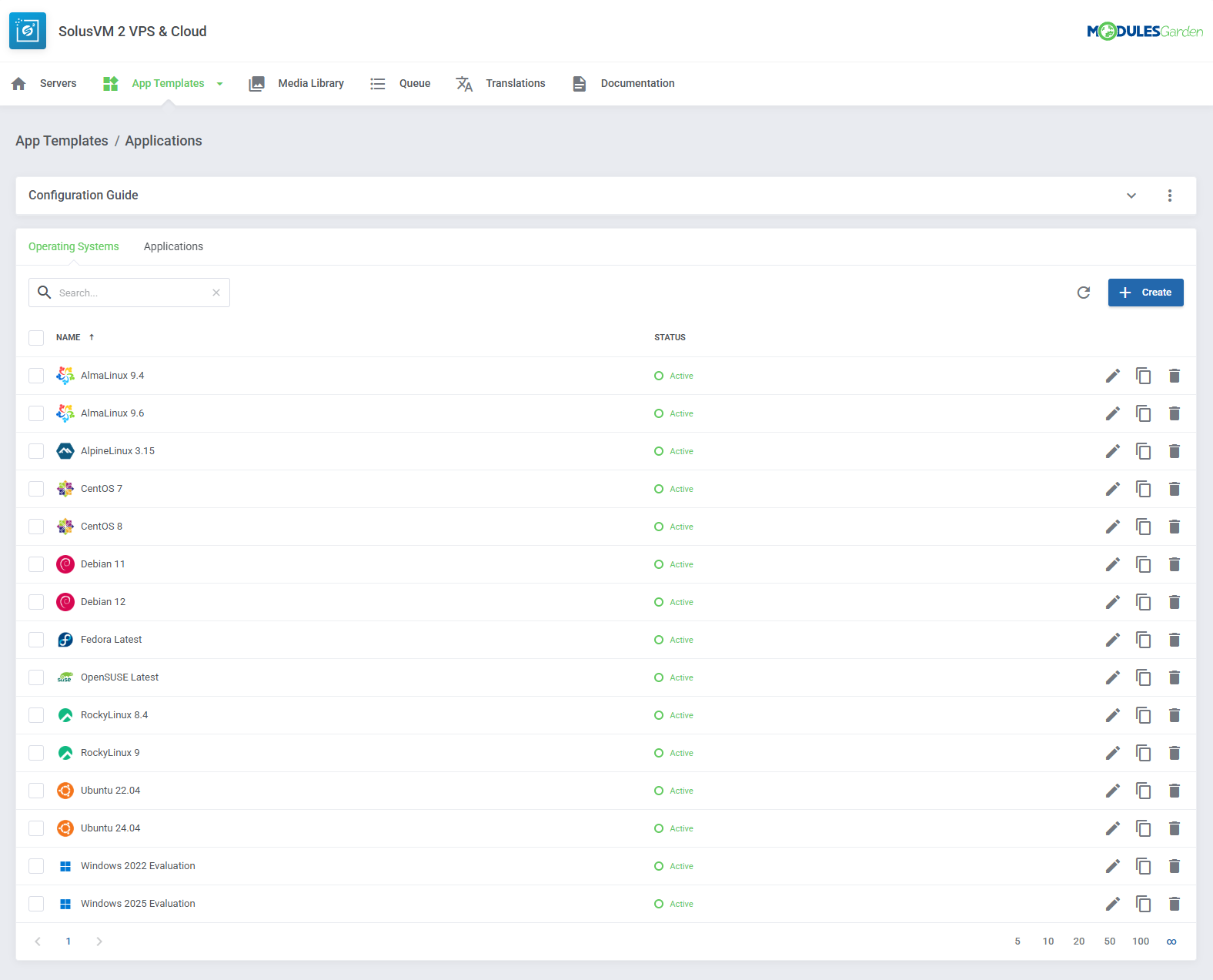Focus the Search input field
Viewport: 1213px width, 980px height.
point(131,293)
